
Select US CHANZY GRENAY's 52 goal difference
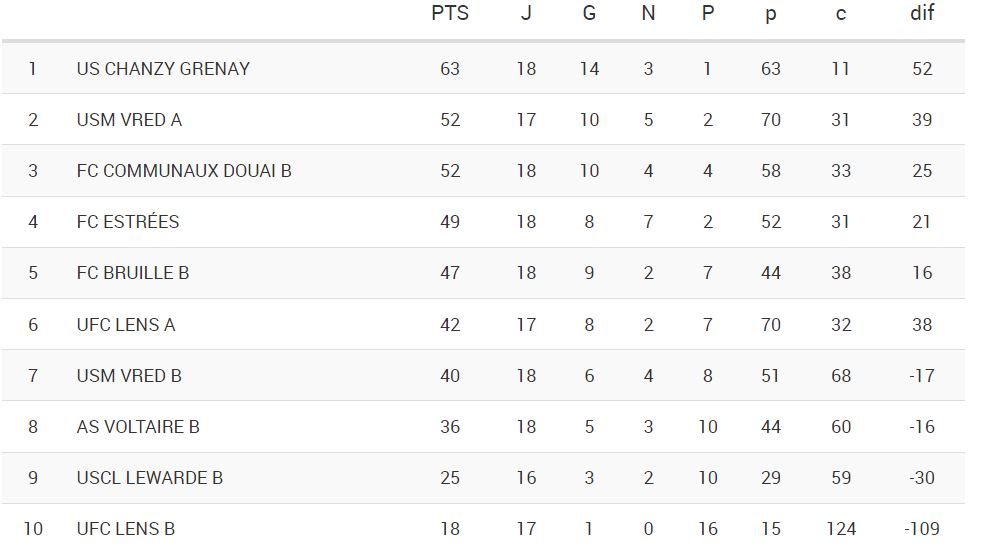tap(921, 69)
